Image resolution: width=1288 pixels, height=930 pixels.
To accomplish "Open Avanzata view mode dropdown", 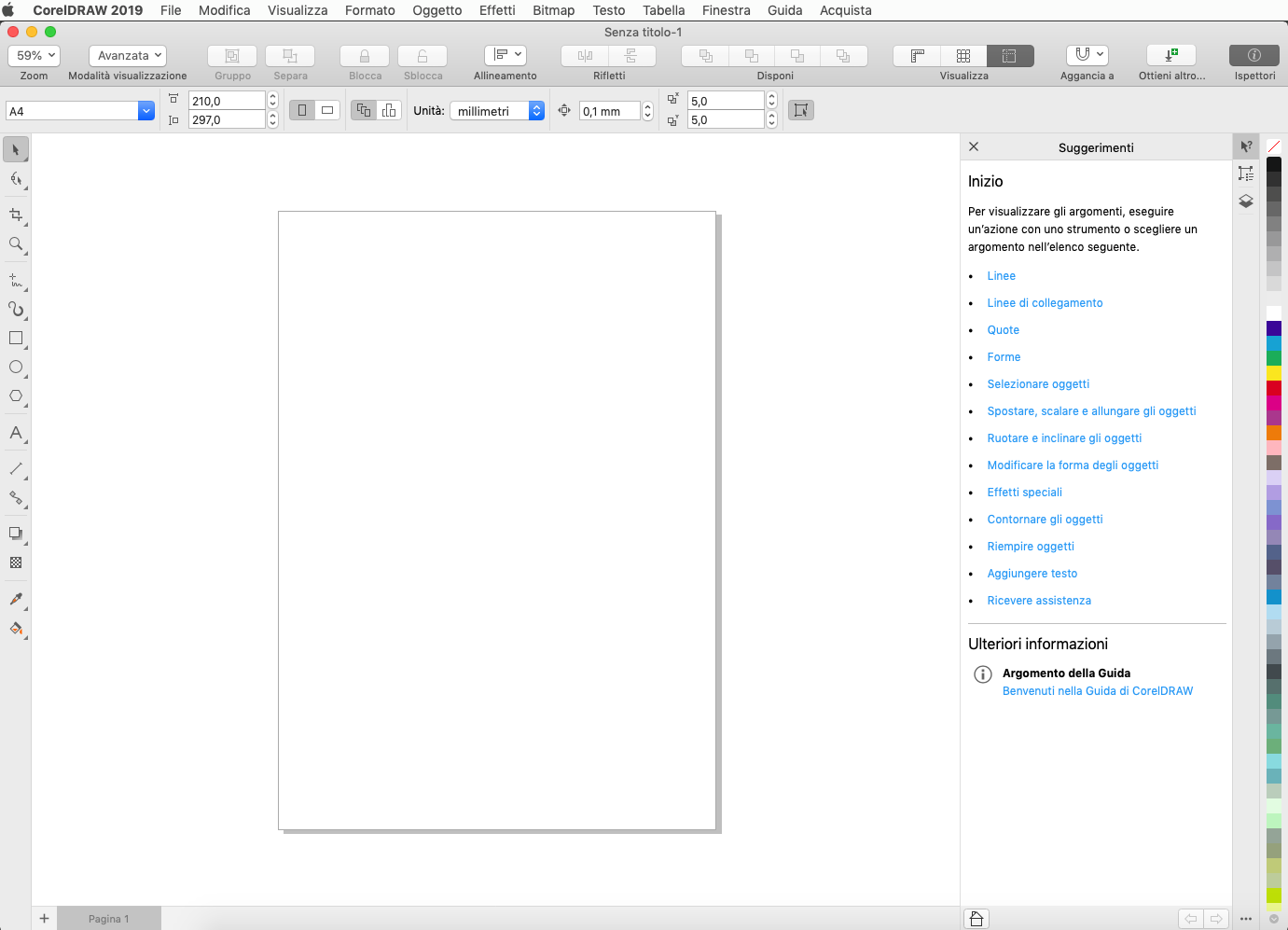I will click(x=128, y=56).
